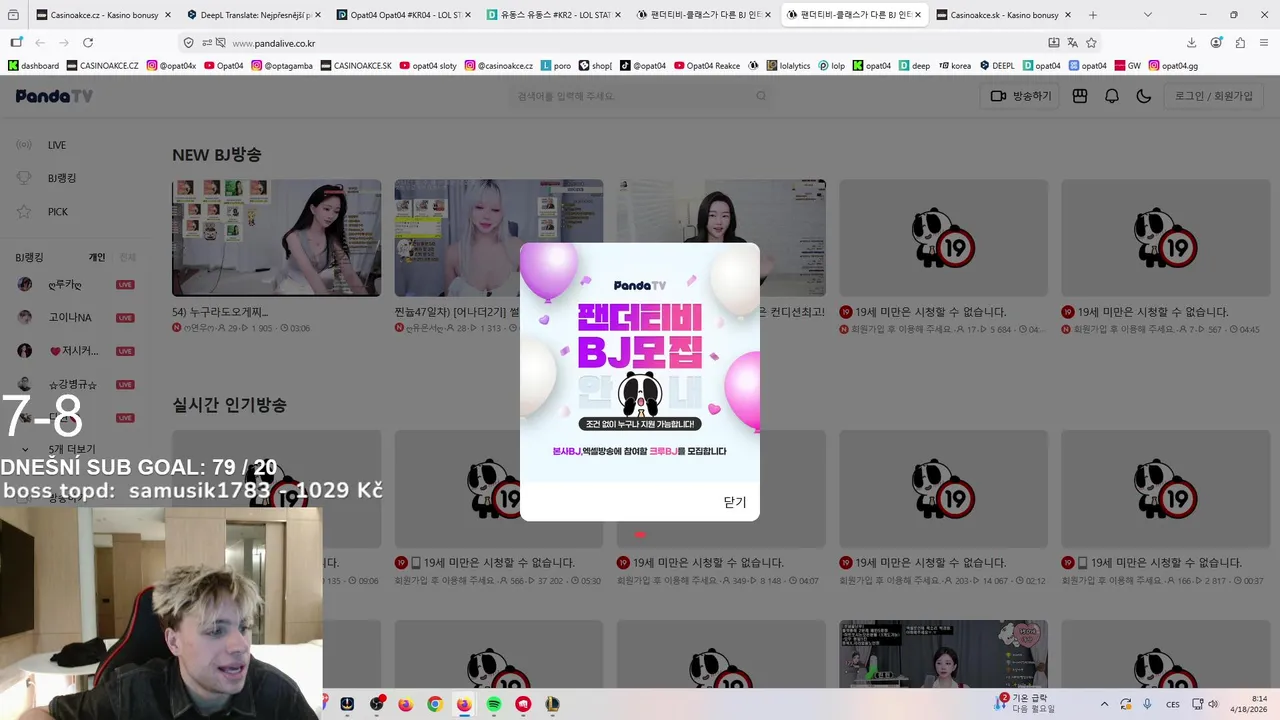Open the Firefox hamburger menu
This screenshot has height=720, width=1280.
(x=1264, y=43)
